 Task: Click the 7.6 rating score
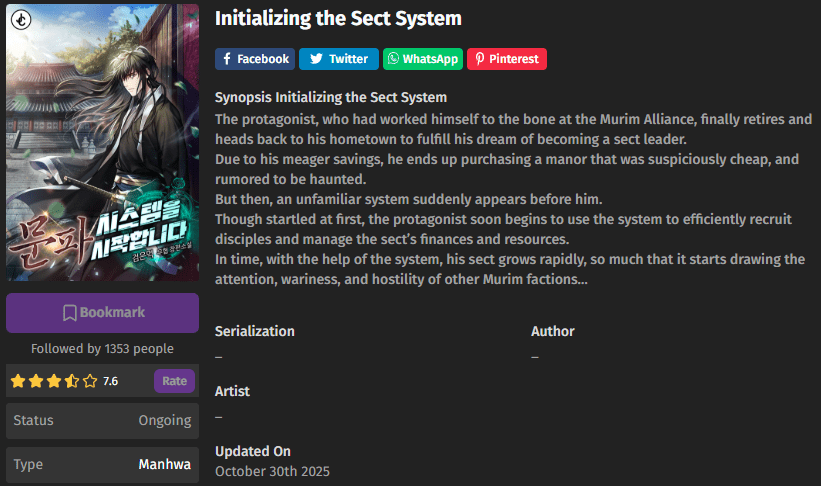coord(110,381)
